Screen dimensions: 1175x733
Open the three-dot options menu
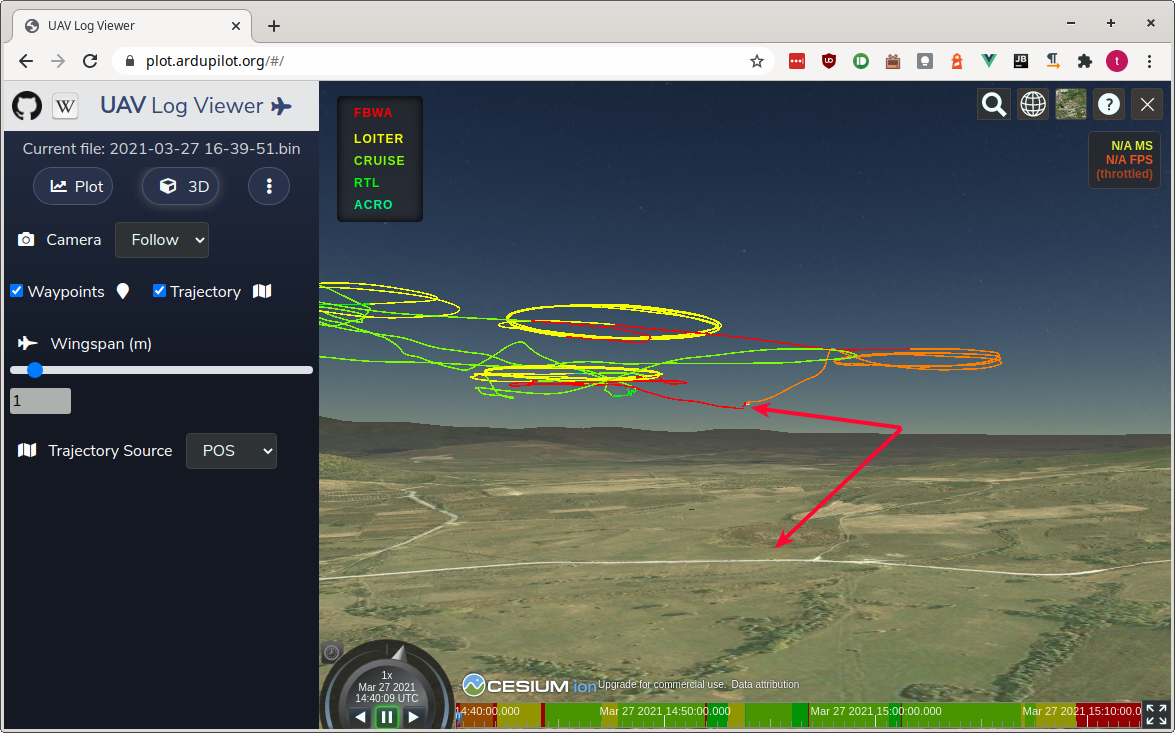pos(268,186)
